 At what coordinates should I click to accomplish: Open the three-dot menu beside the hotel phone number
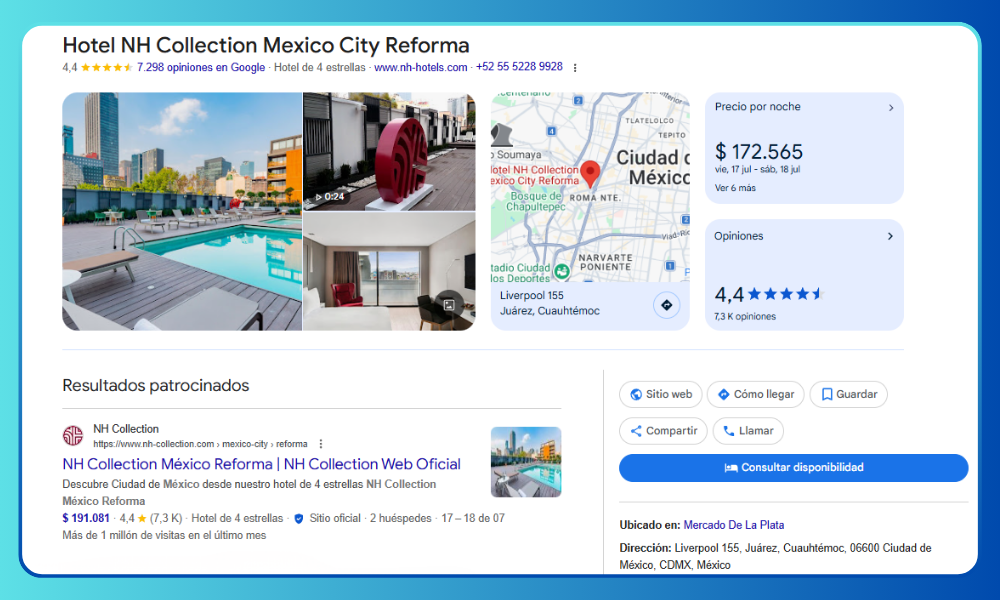pyautogui.click(x=575, y=68)
